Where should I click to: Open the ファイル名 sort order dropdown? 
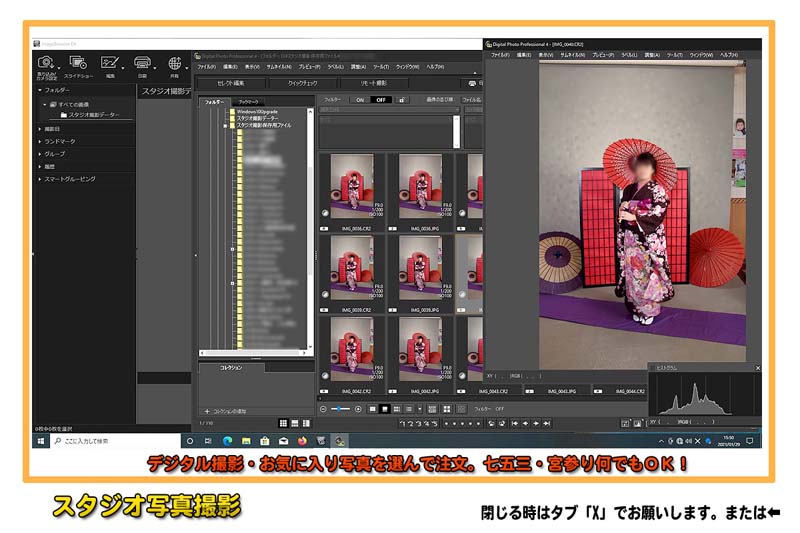pos(471,100)
